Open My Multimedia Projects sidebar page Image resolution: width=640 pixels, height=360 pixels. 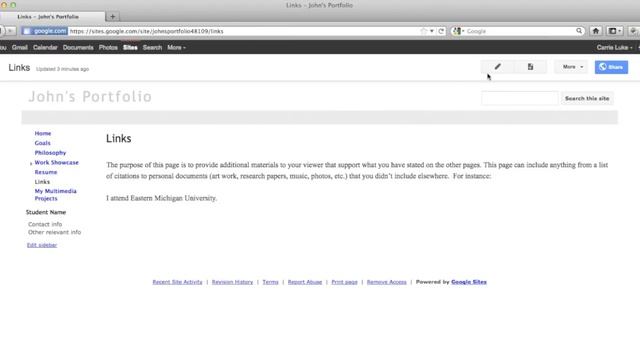coord(56,195)
